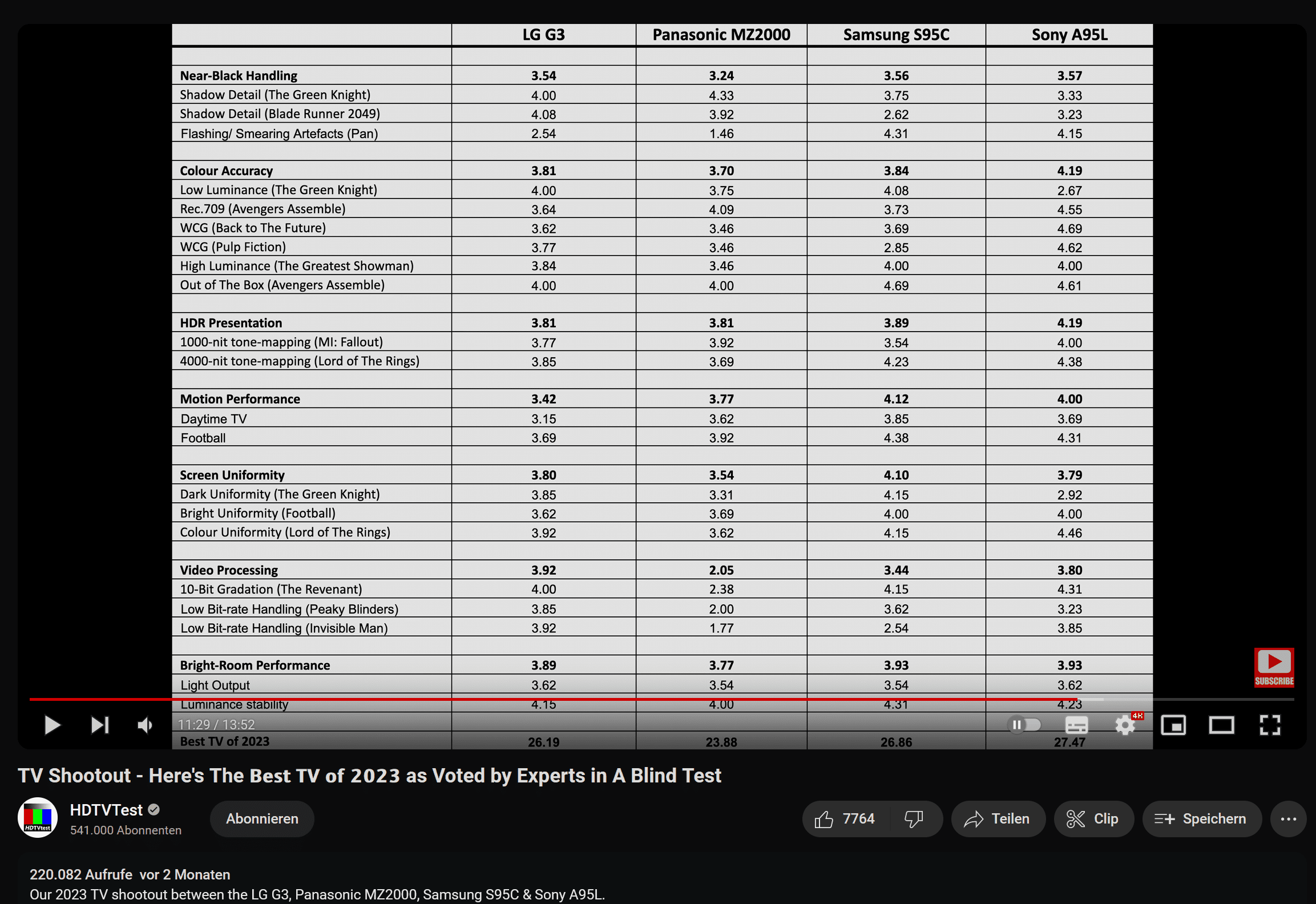Click the Near-Black Handling row label
Screen dimensions: 1316x904
point(239,75)
